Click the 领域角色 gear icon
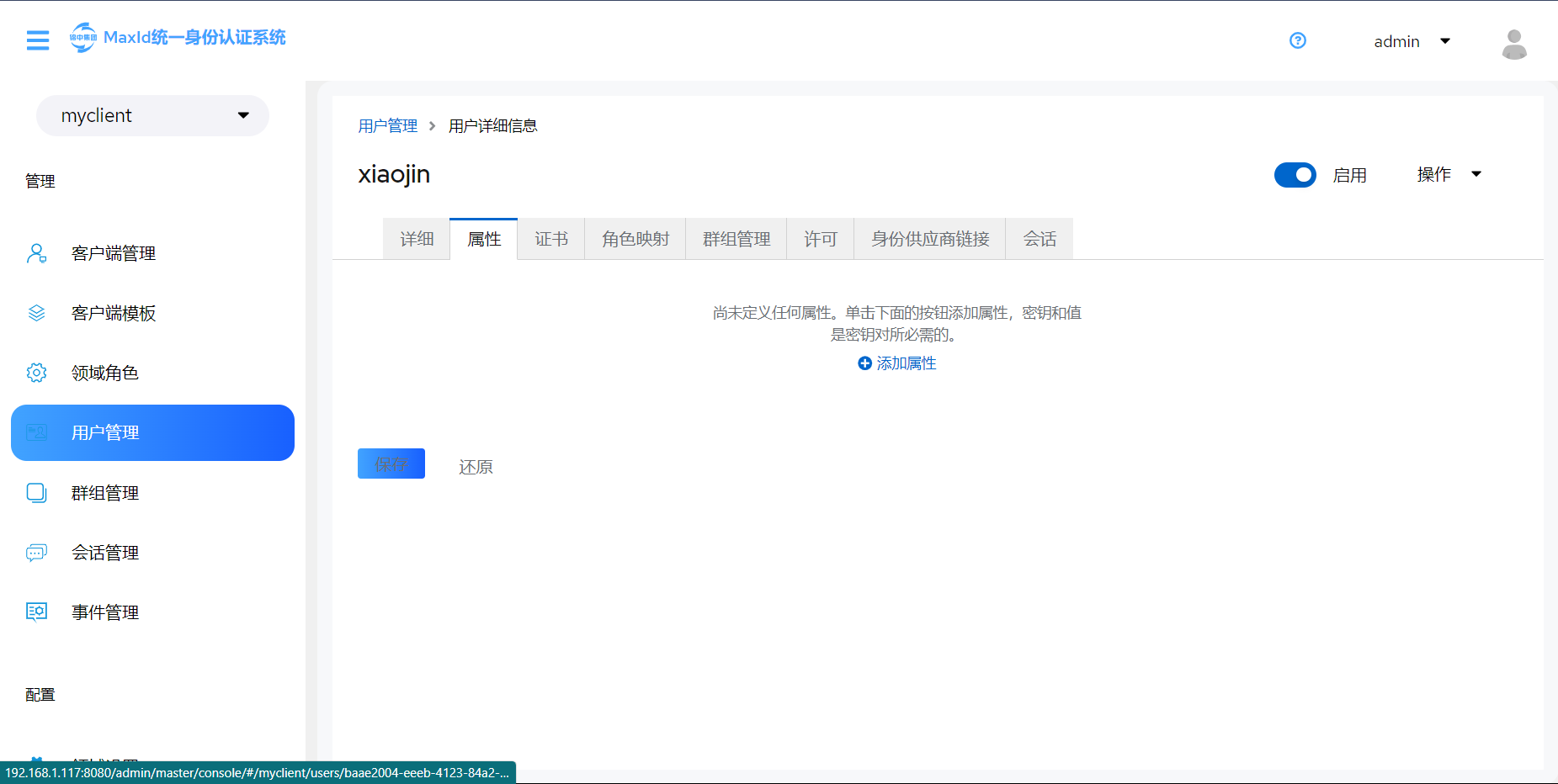Image resolution: width=1558 pixels, height=784 pixels. tap(36, 373)
